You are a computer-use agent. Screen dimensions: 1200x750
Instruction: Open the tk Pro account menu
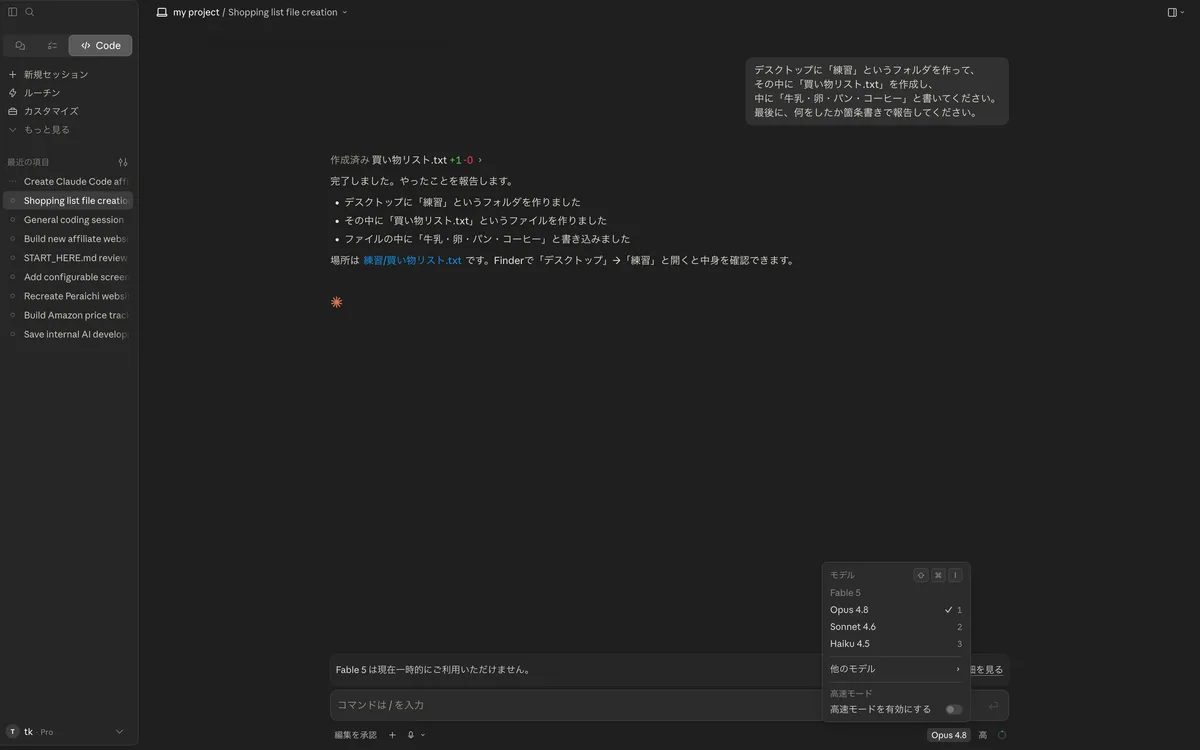pos(68,732)
